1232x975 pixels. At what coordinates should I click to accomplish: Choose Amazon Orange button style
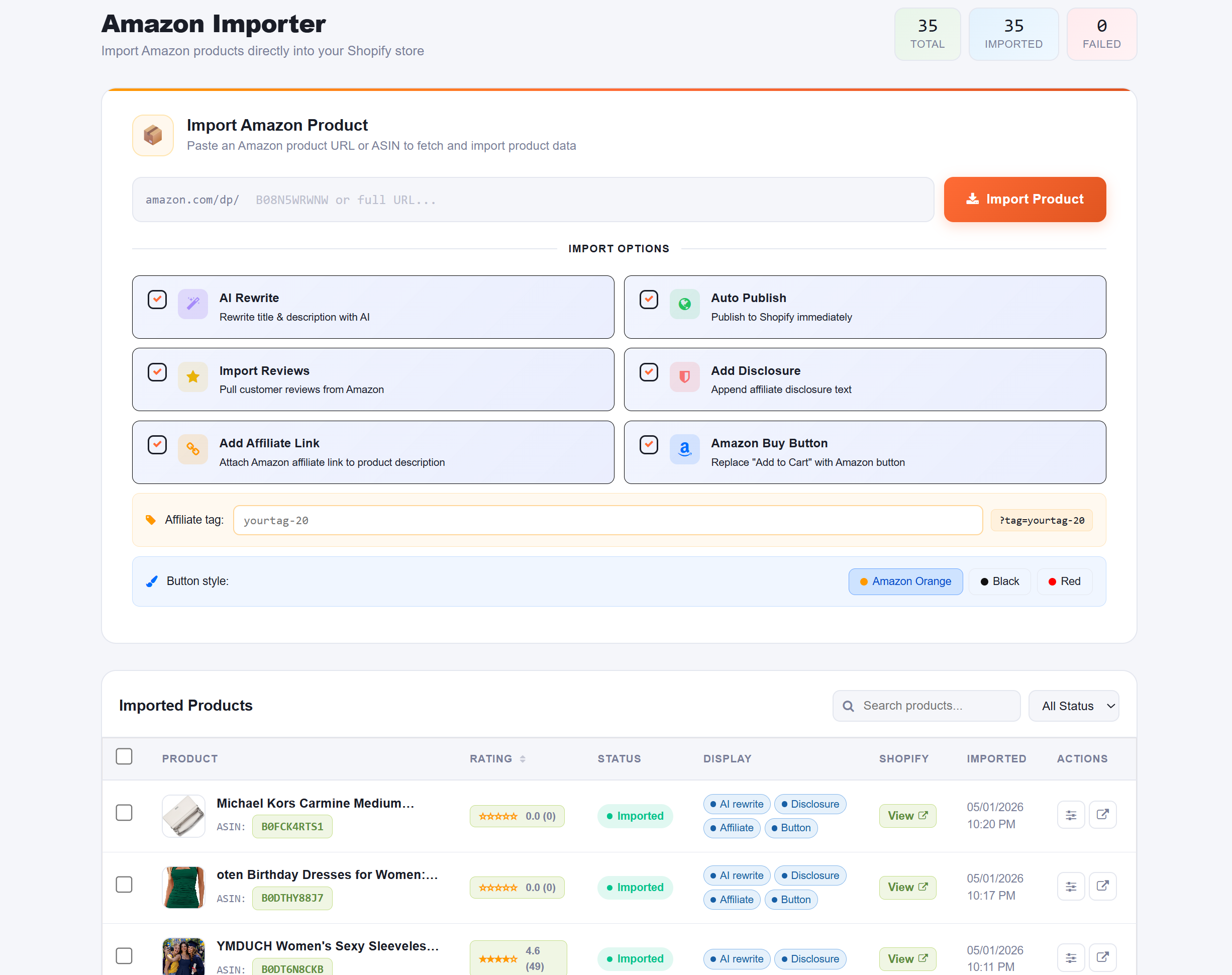pos(905,581)
